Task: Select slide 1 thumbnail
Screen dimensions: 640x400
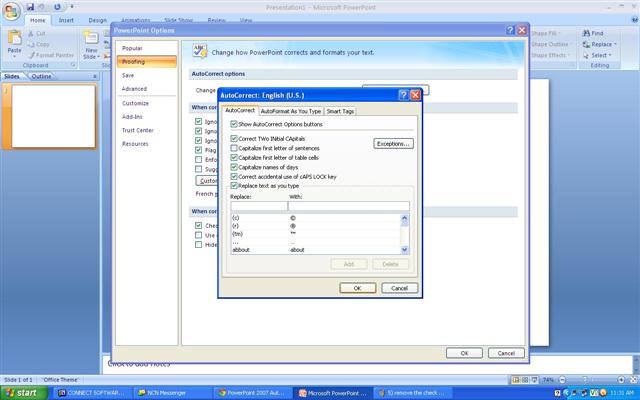Action: (x=53, y=116)
